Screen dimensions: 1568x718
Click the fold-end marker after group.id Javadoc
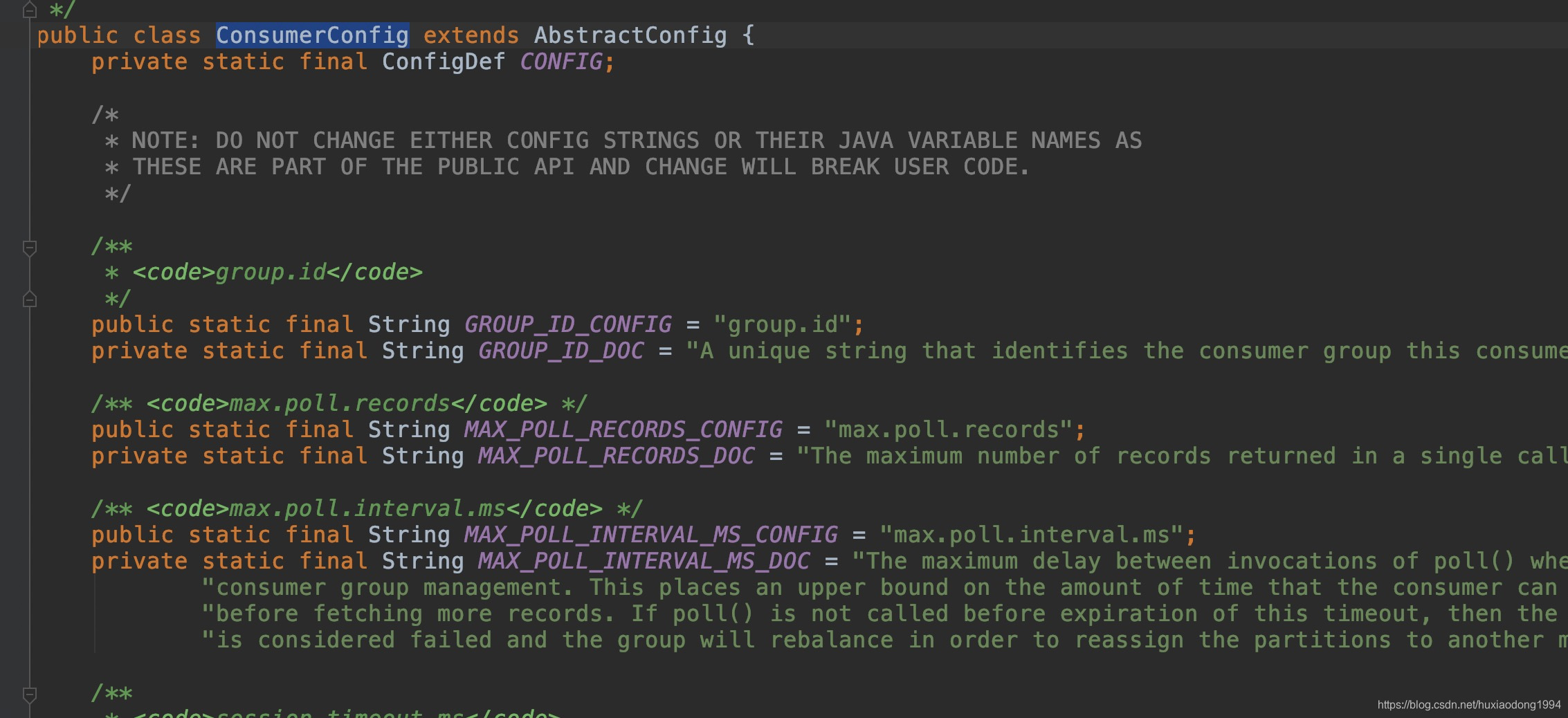pos(30,300)
